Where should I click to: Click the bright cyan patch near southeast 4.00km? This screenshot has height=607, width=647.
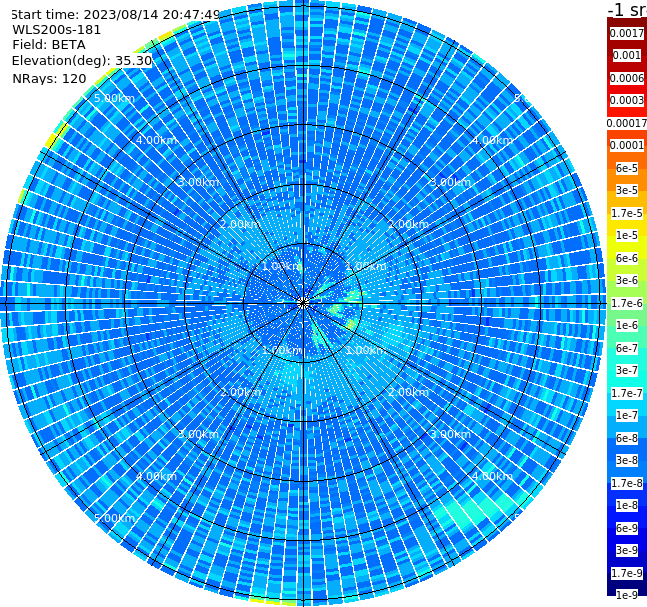475,511
